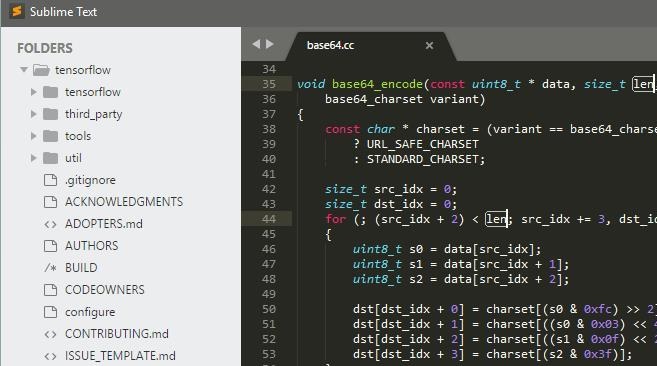Open the .gitignore file icon

50,180
